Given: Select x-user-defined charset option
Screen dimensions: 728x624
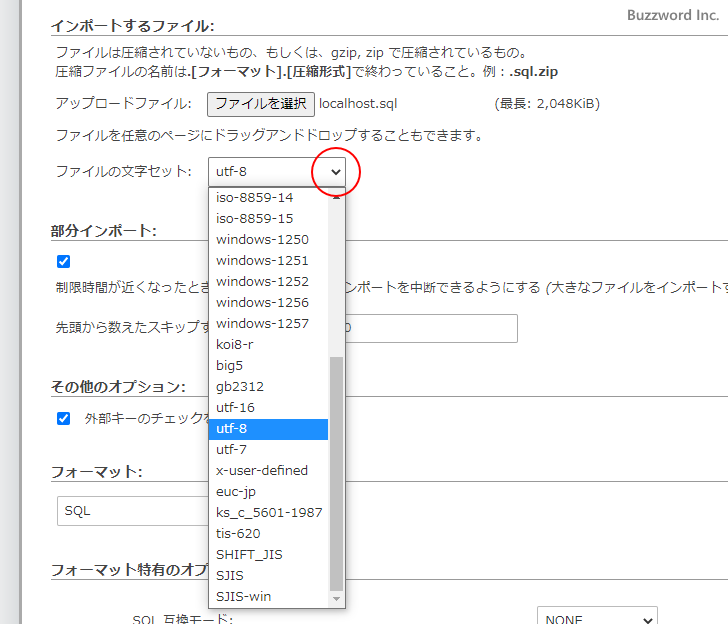Looking at the screenshot, I should click(268, 471).
